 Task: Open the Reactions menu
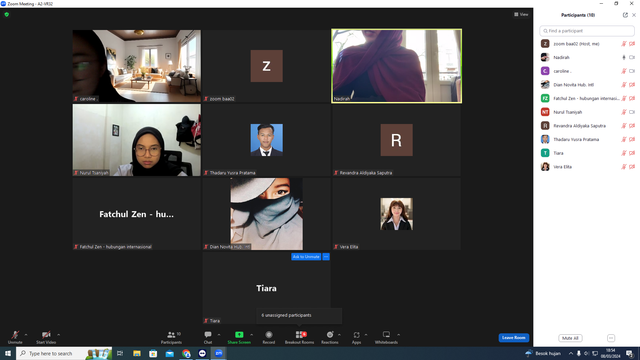pos(329,337)
